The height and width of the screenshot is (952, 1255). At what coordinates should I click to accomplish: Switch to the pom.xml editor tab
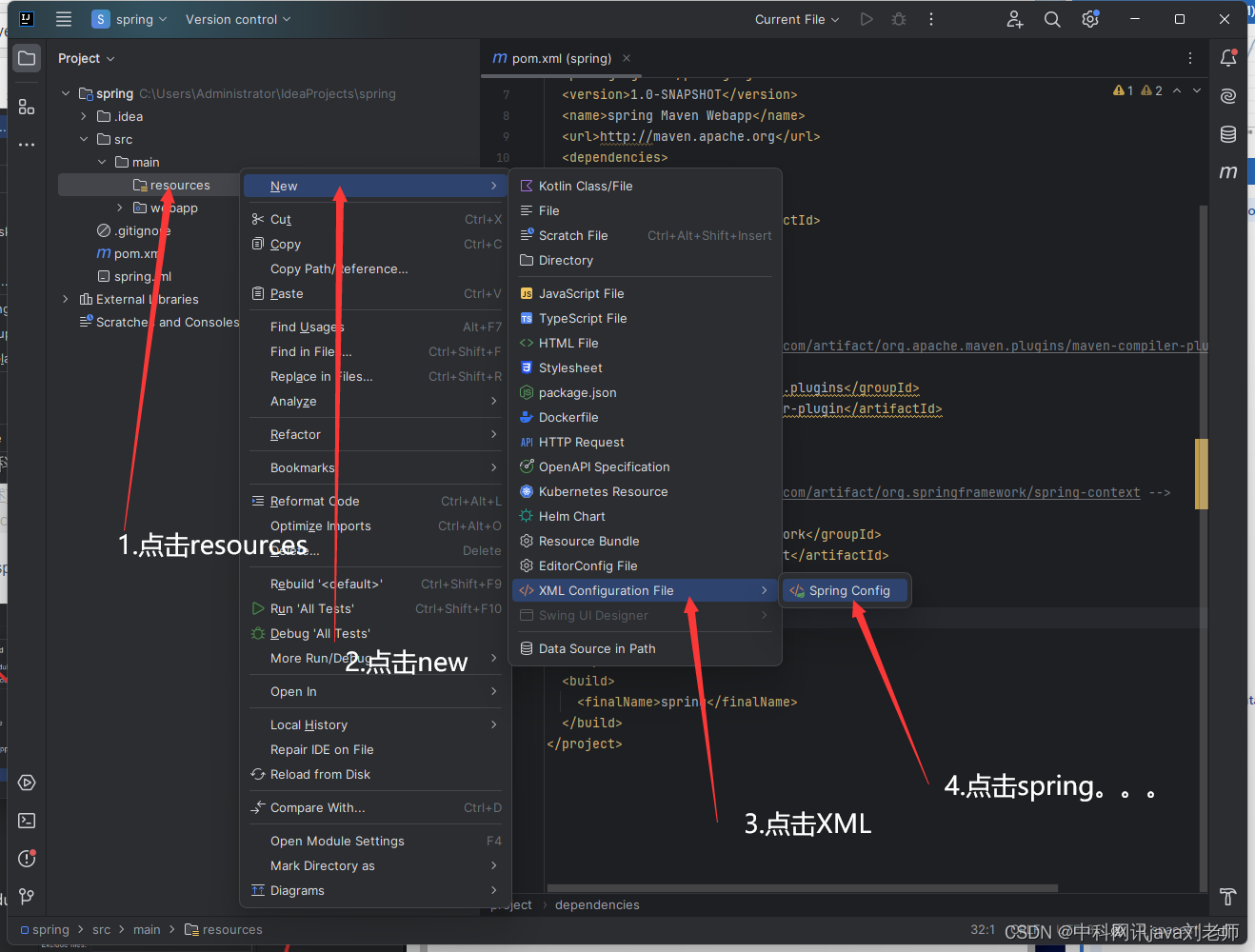560,58
